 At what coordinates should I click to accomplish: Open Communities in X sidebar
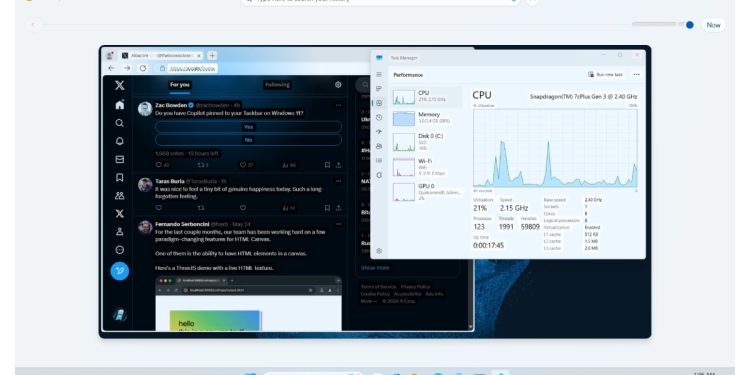[120, 196]
